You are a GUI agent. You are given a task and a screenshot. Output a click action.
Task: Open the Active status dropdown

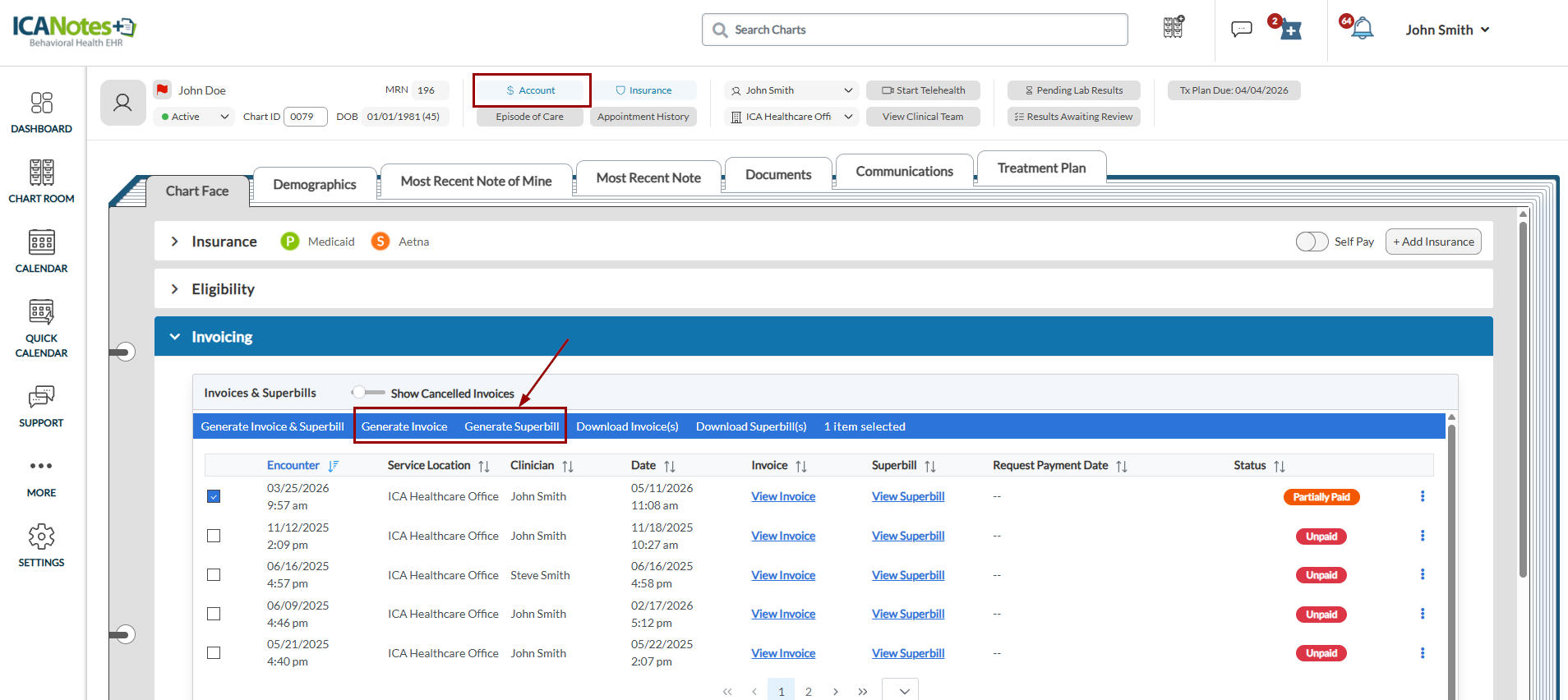[194, 117]
